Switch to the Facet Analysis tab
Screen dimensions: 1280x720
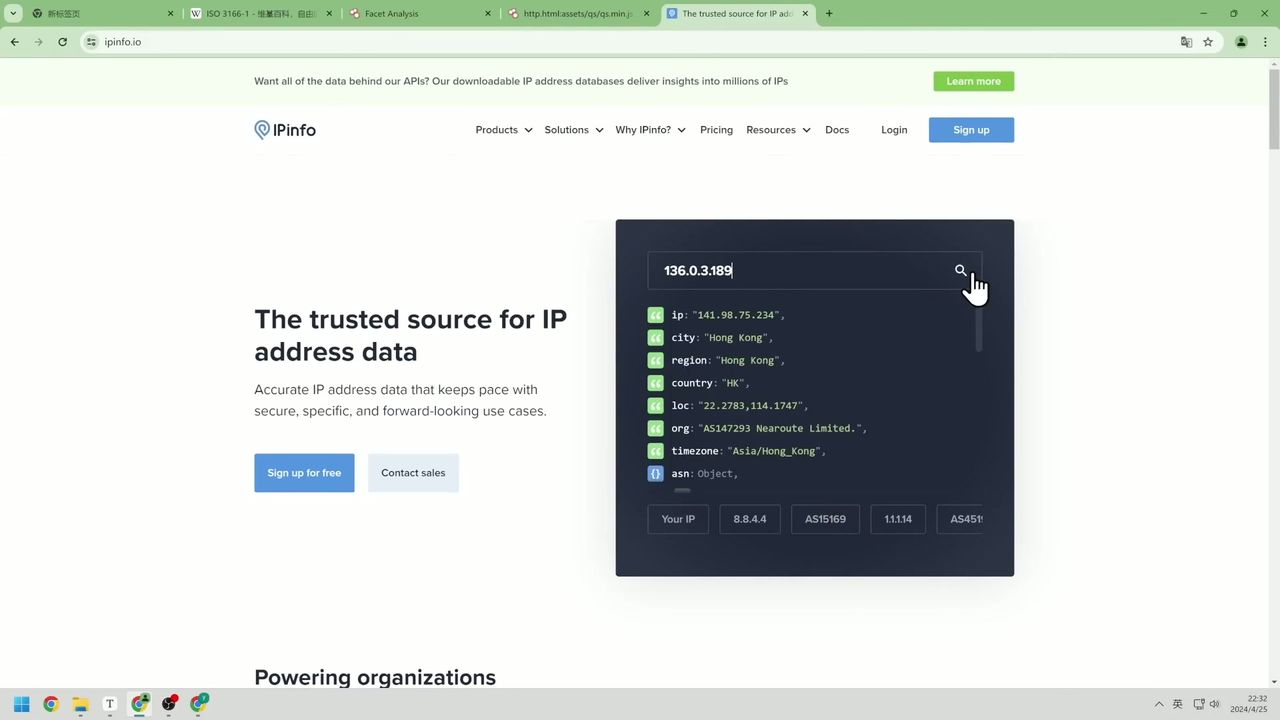pos(400,13)
